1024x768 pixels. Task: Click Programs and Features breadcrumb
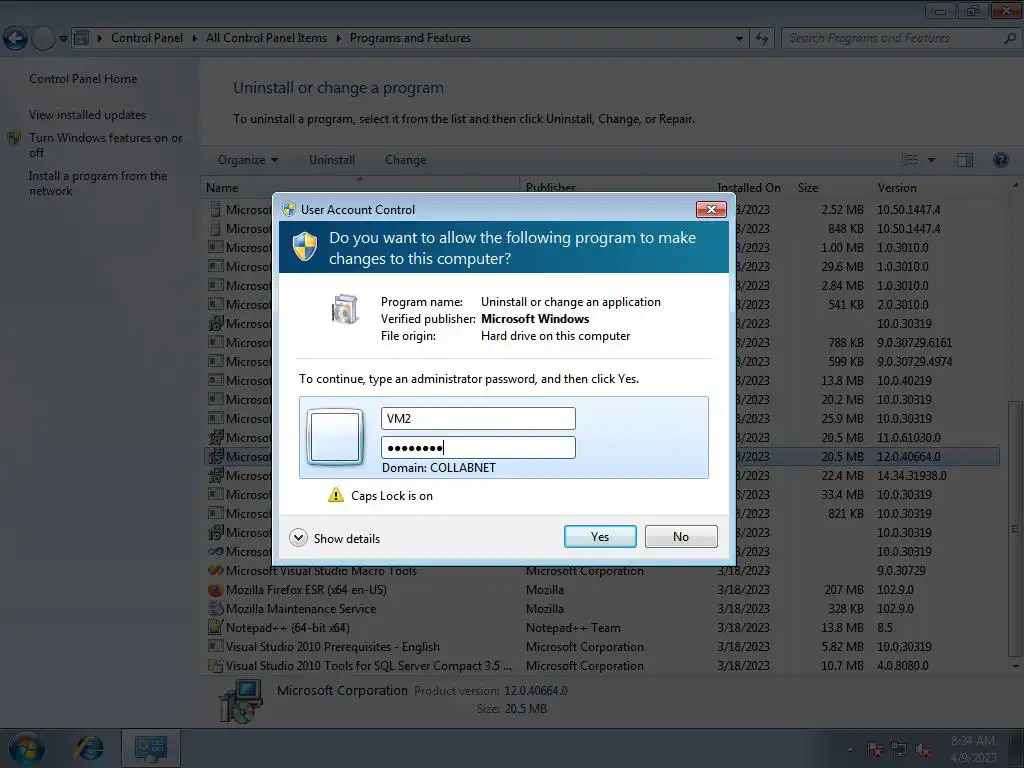coord(410,38)
